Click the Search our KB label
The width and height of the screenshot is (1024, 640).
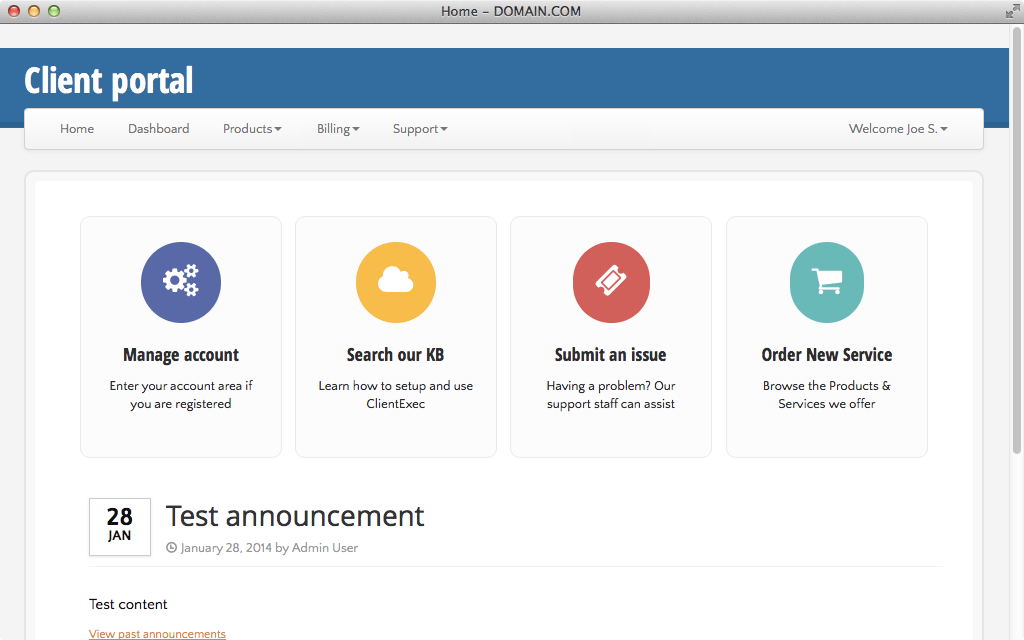(396, 354)
